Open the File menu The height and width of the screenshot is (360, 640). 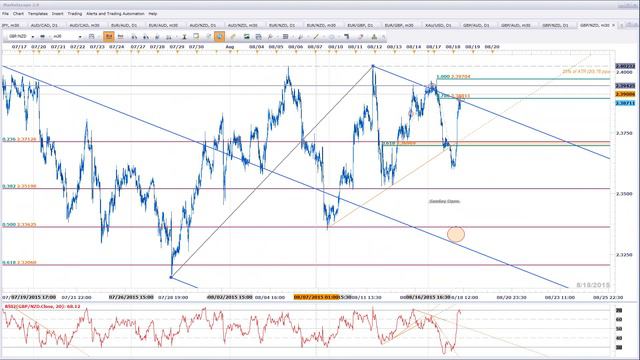click(5, 13)
